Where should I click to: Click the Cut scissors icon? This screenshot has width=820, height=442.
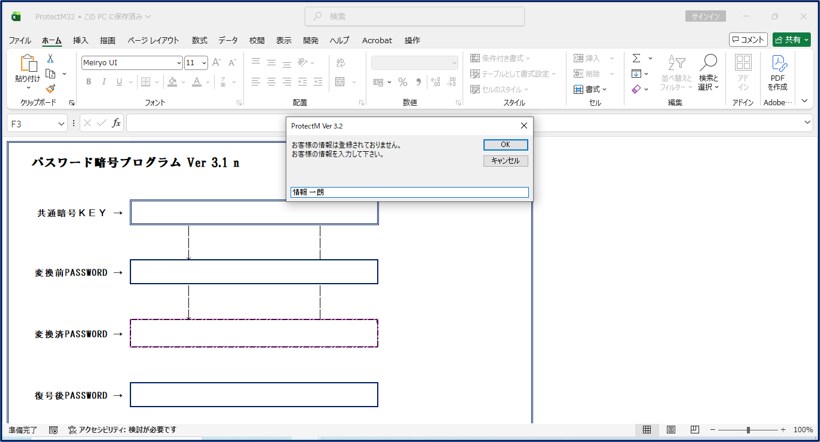[51, 59]
